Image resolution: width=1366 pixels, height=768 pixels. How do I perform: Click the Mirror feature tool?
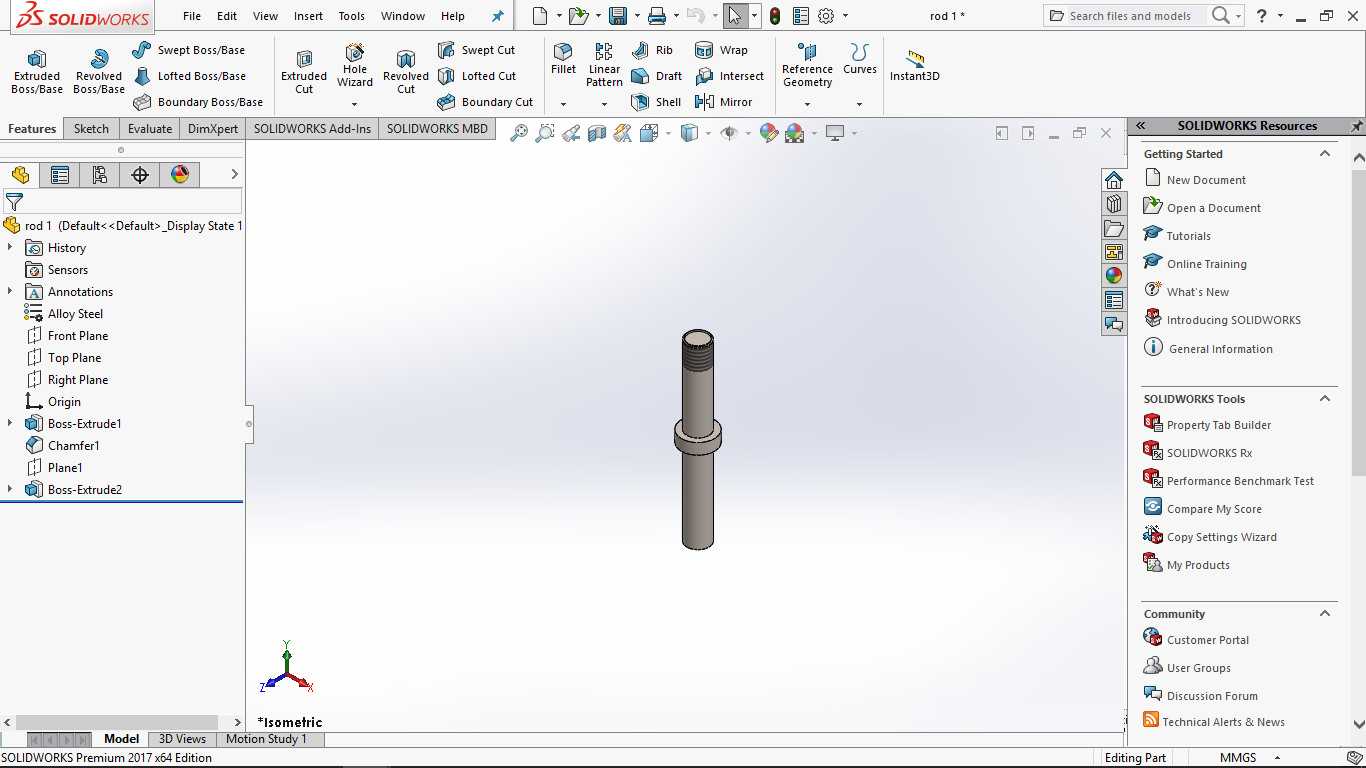723,102
